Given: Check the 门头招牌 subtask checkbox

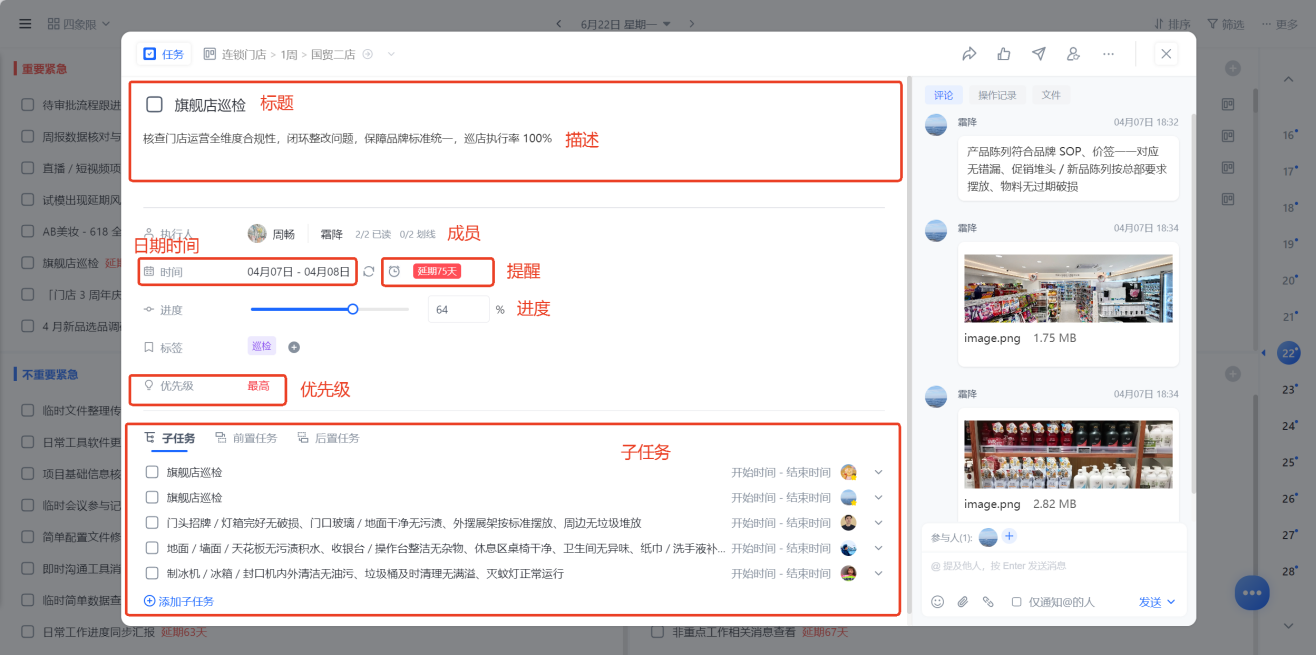Looking at the screenshot, I should (152, 522).
